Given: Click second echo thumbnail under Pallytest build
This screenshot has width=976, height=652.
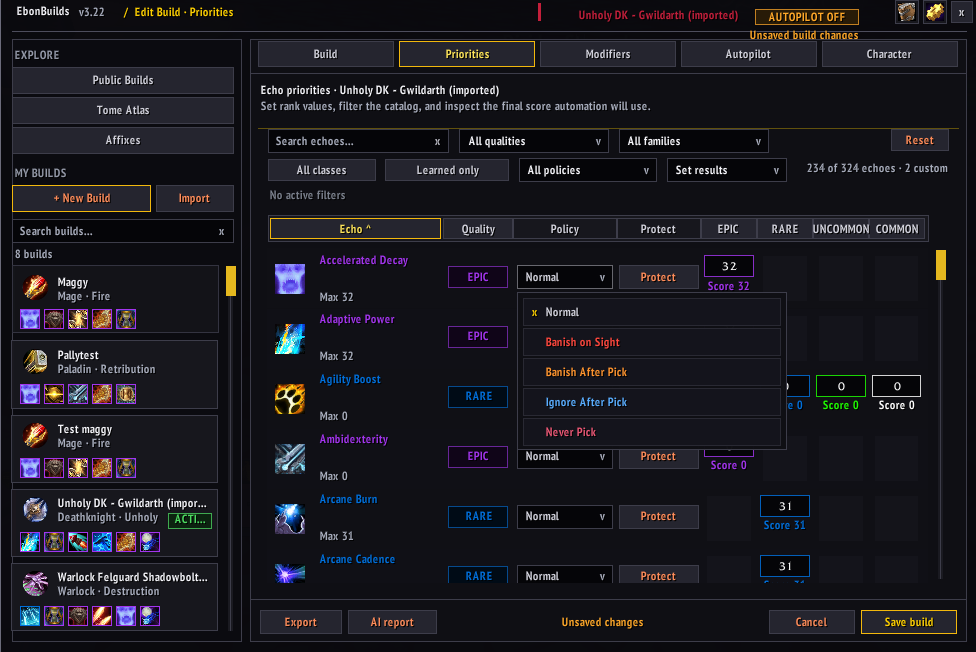Looking at the screenshot, I should 54,394.
